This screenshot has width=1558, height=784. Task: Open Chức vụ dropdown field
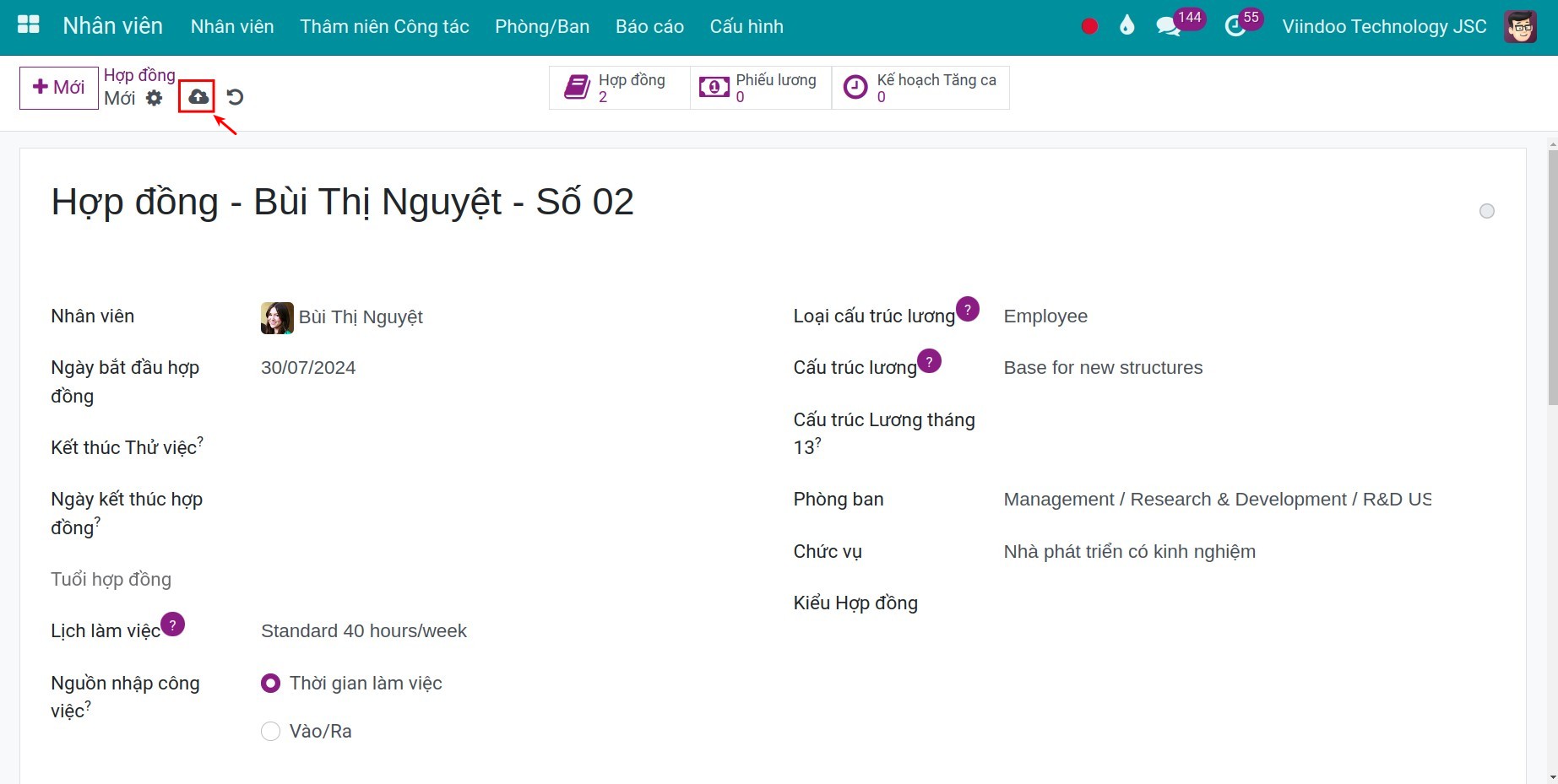coord(1217,552)
